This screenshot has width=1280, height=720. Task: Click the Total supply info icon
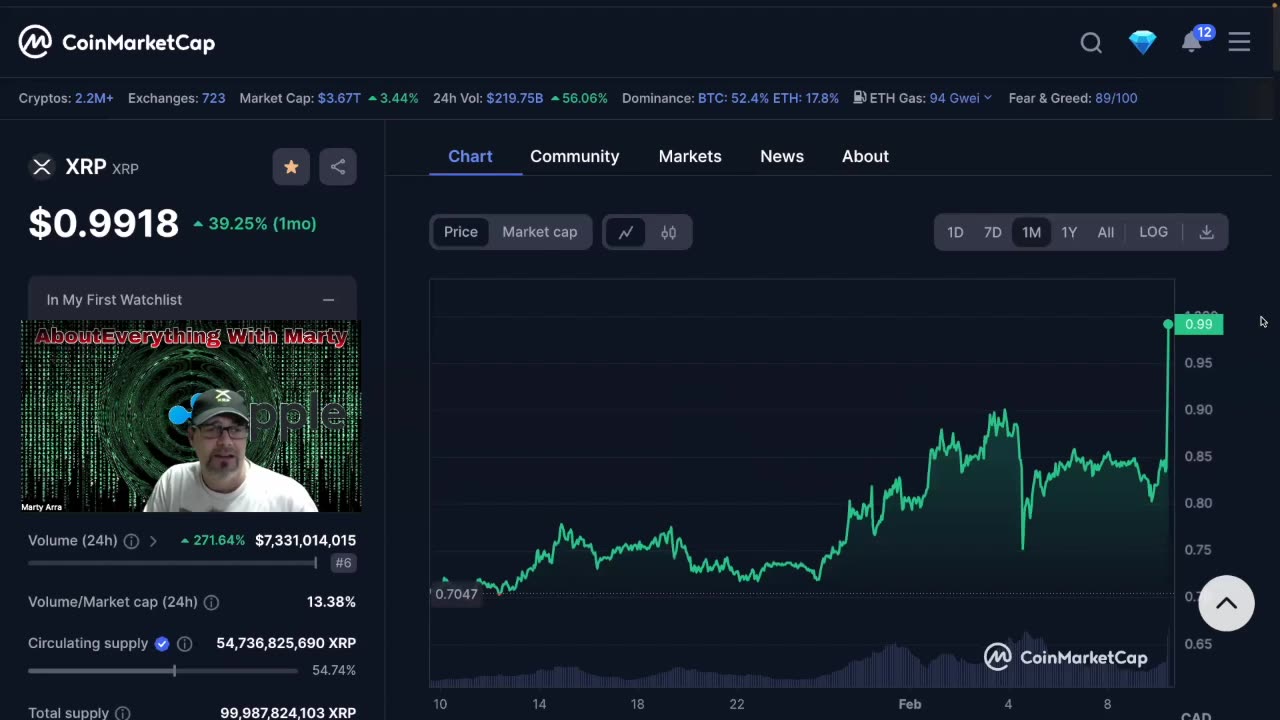click(122, 713)
